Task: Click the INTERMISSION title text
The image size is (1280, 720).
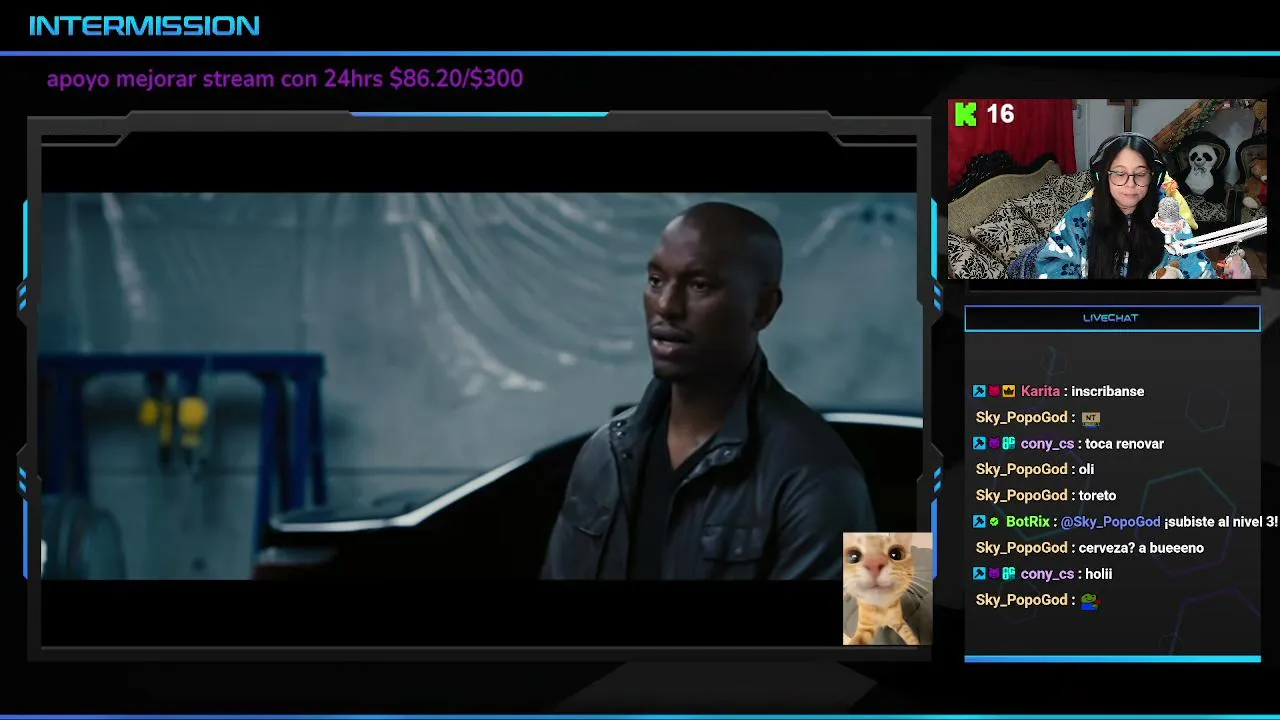Action: tap(144, 26)
